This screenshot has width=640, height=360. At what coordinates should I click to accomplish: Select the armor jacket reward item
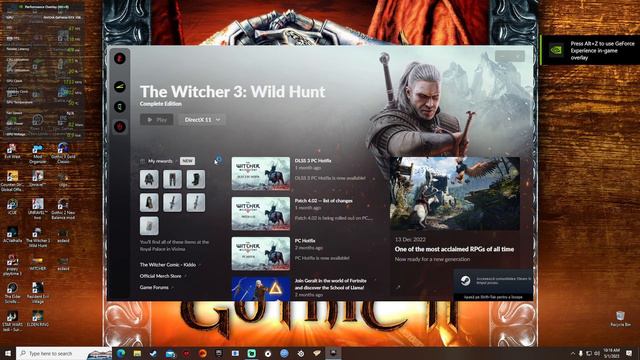(149, 179)
